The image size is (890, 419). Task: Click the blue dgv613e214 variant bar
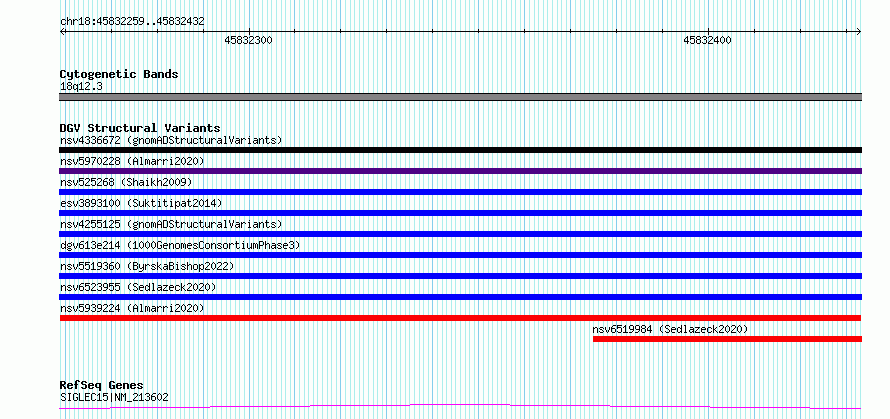[460, 255]
